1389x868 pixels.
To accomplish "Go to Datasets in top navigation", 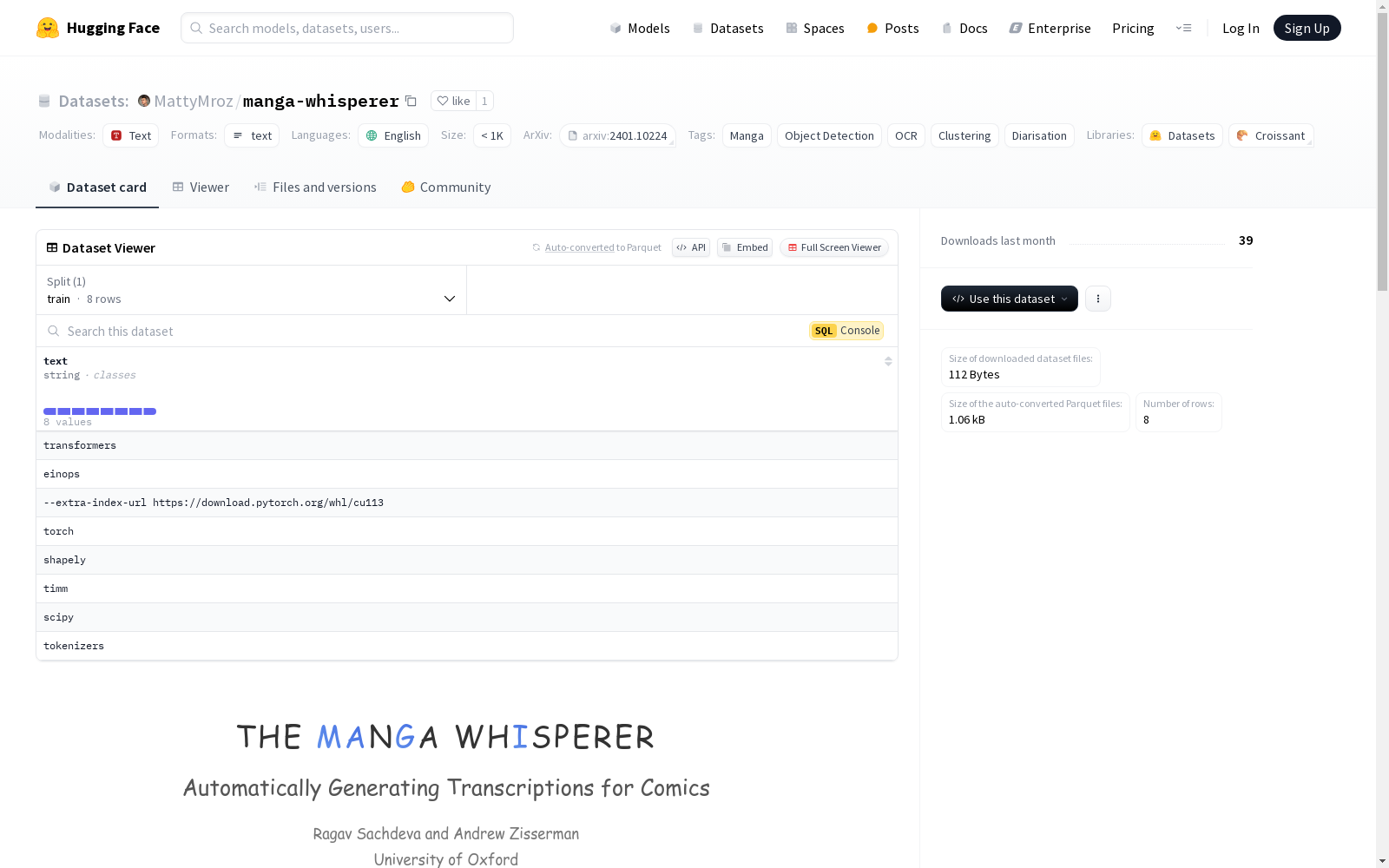I will click(727, 28).
